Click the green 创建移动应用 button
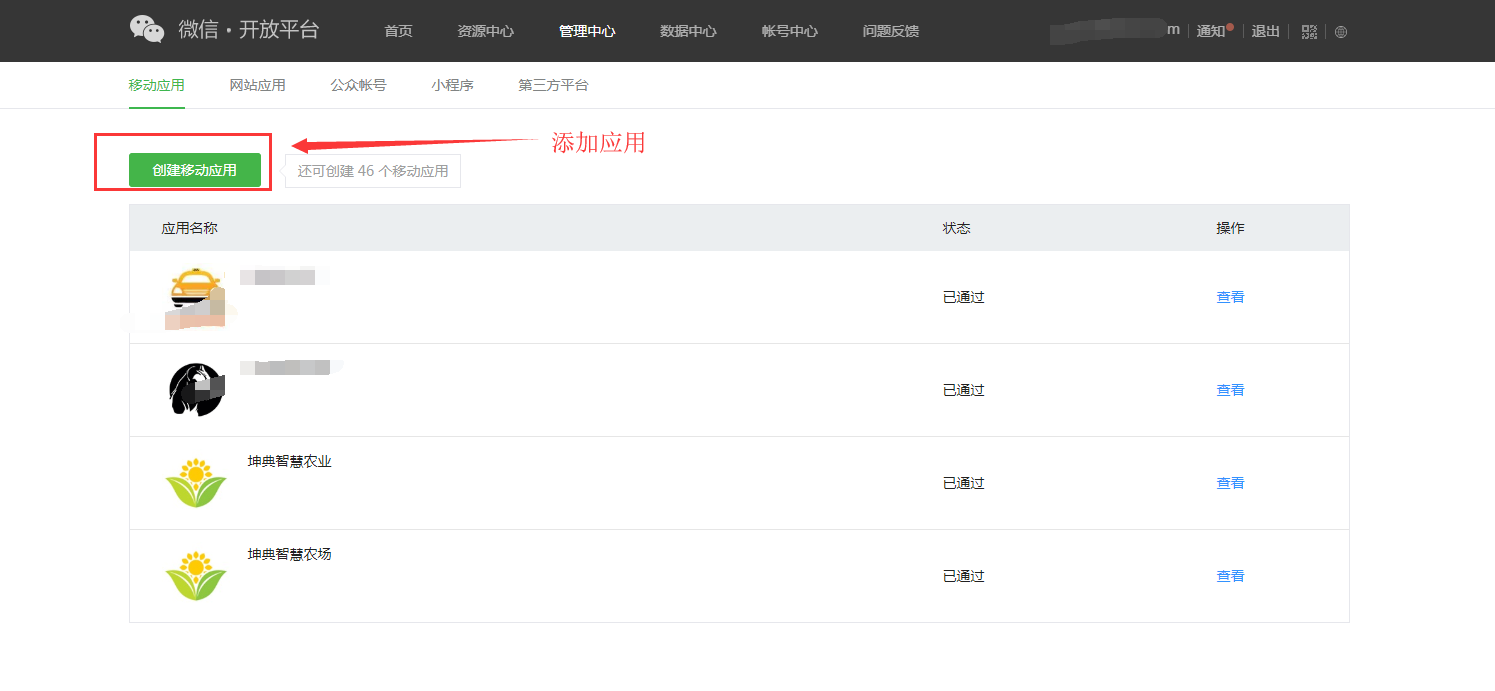 [195, 169]
